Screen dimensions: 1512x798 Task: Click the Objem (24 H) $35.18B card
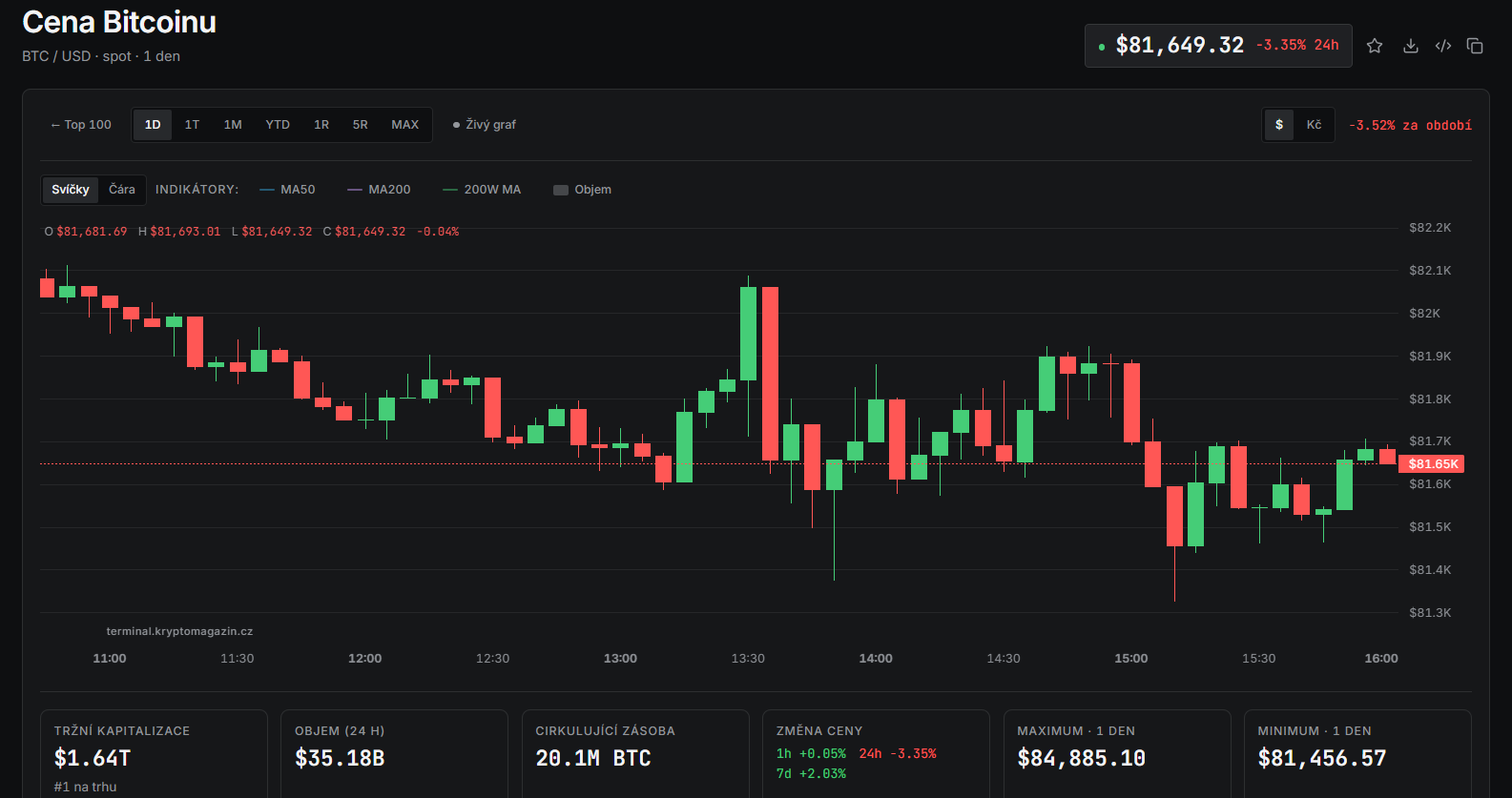coord(394,753)
